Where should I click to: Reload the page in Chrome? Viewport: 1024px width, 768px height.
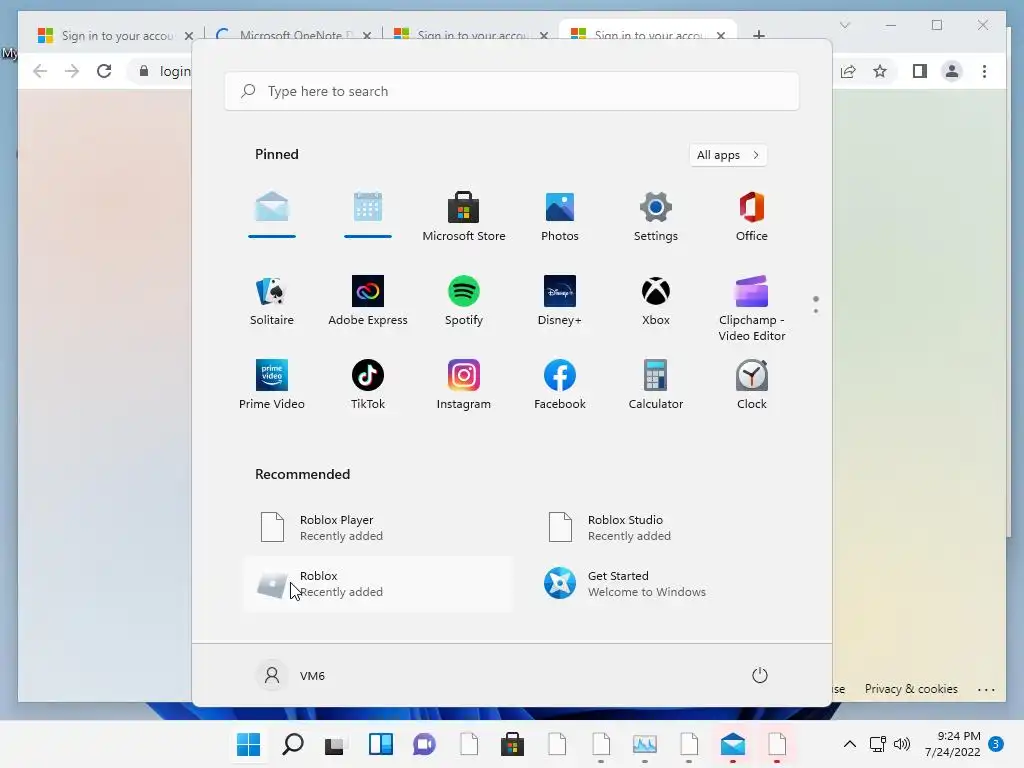(x=104, y=71)
